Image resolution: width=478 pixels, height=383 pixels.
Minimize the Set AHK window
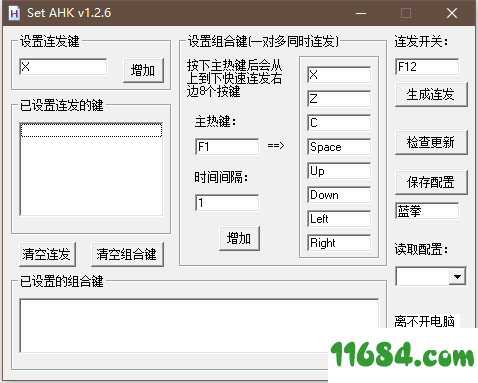(x=361, y=13)
